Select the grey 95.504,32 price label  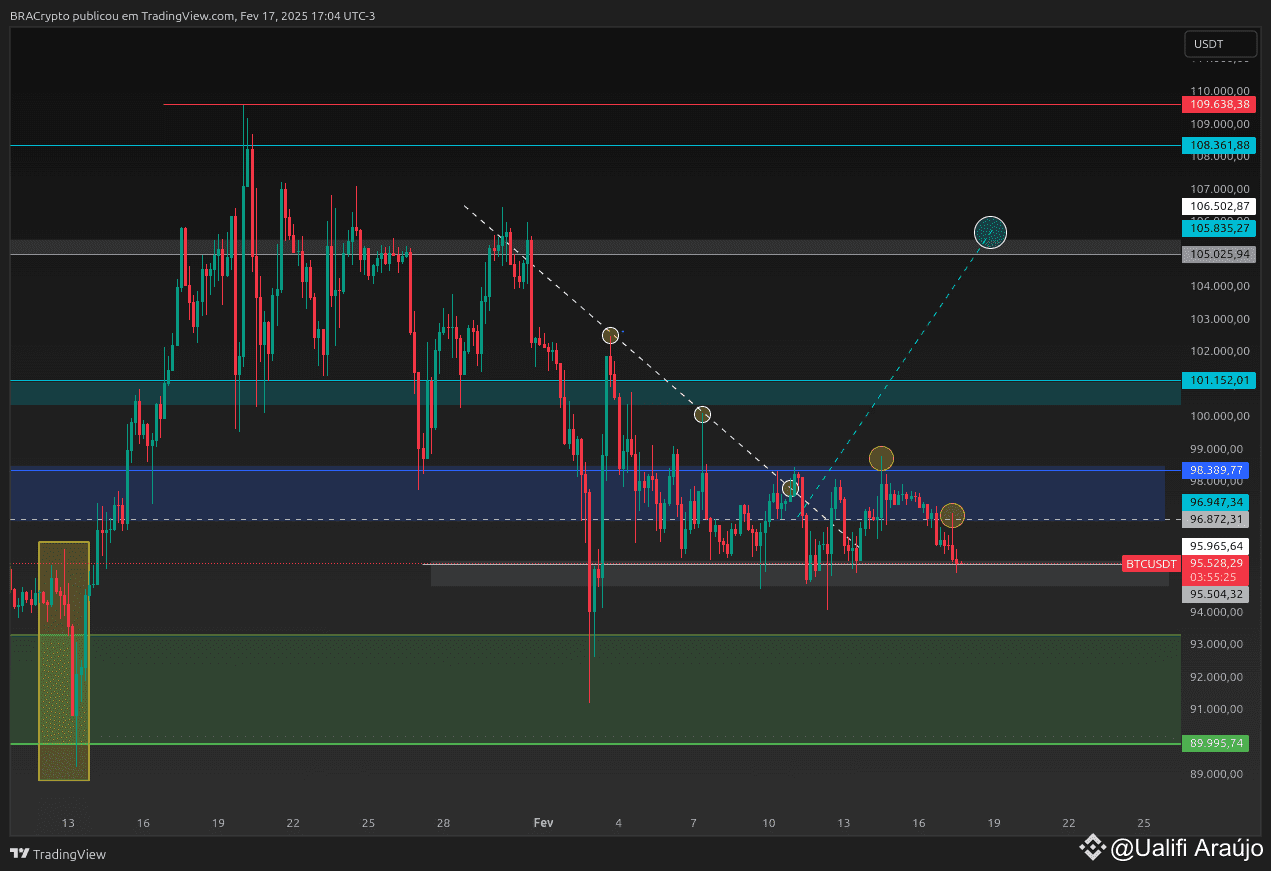1217,594
